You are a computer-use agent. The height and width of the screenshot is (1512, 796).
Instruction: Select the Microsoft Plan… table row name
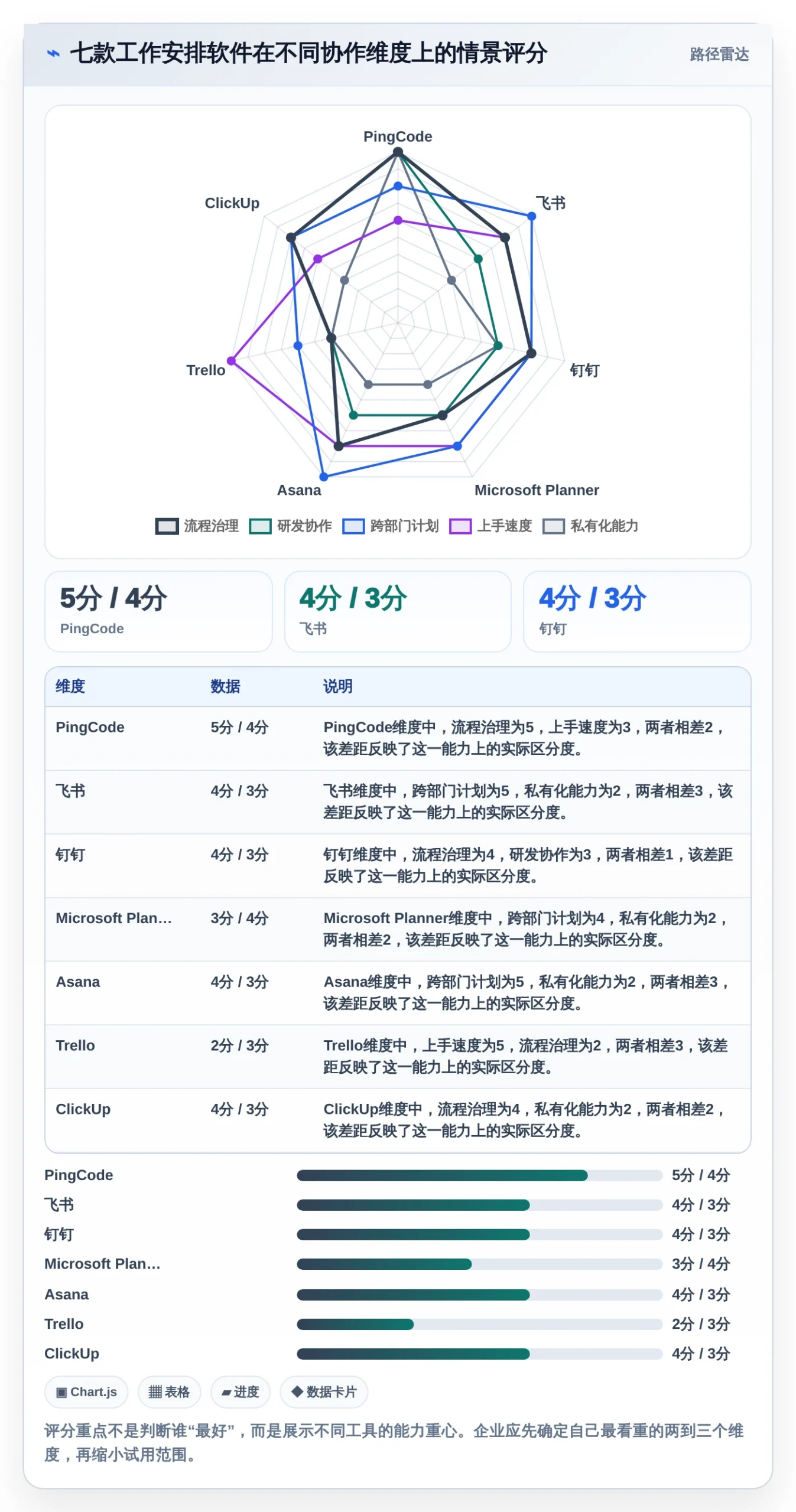coord(113,918)
